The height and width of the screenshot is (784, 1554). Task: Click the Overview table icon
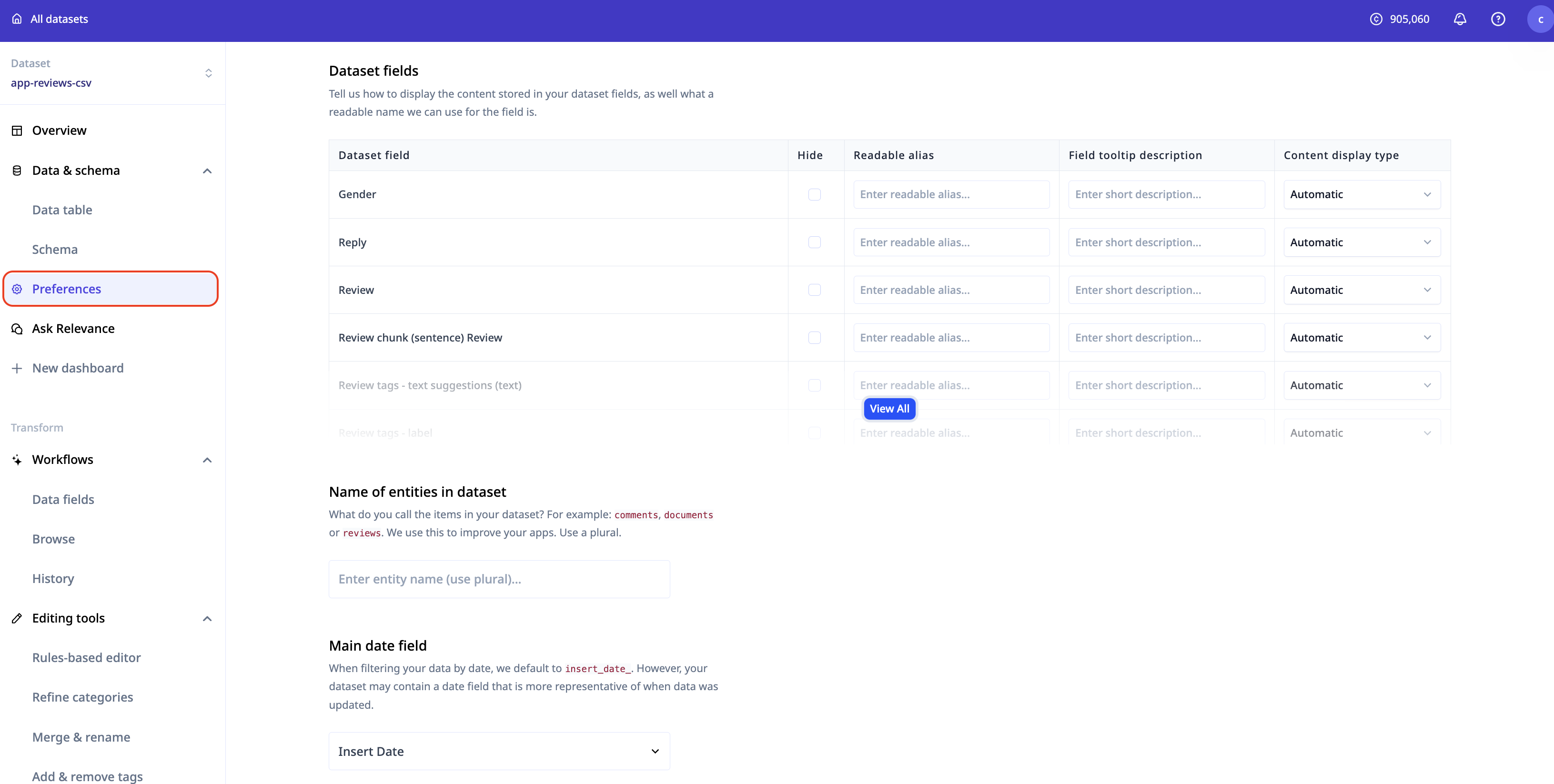pos(17,131)
